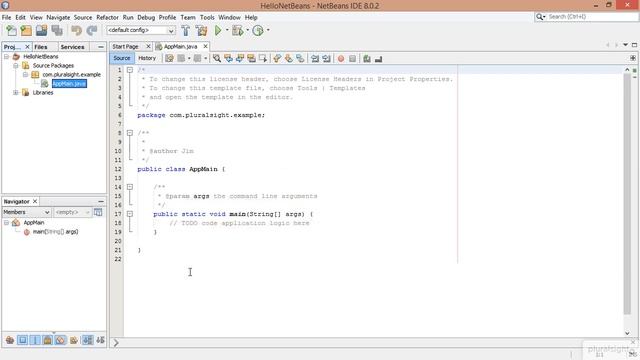Run the project with the green arrow

tap(218, 30)
